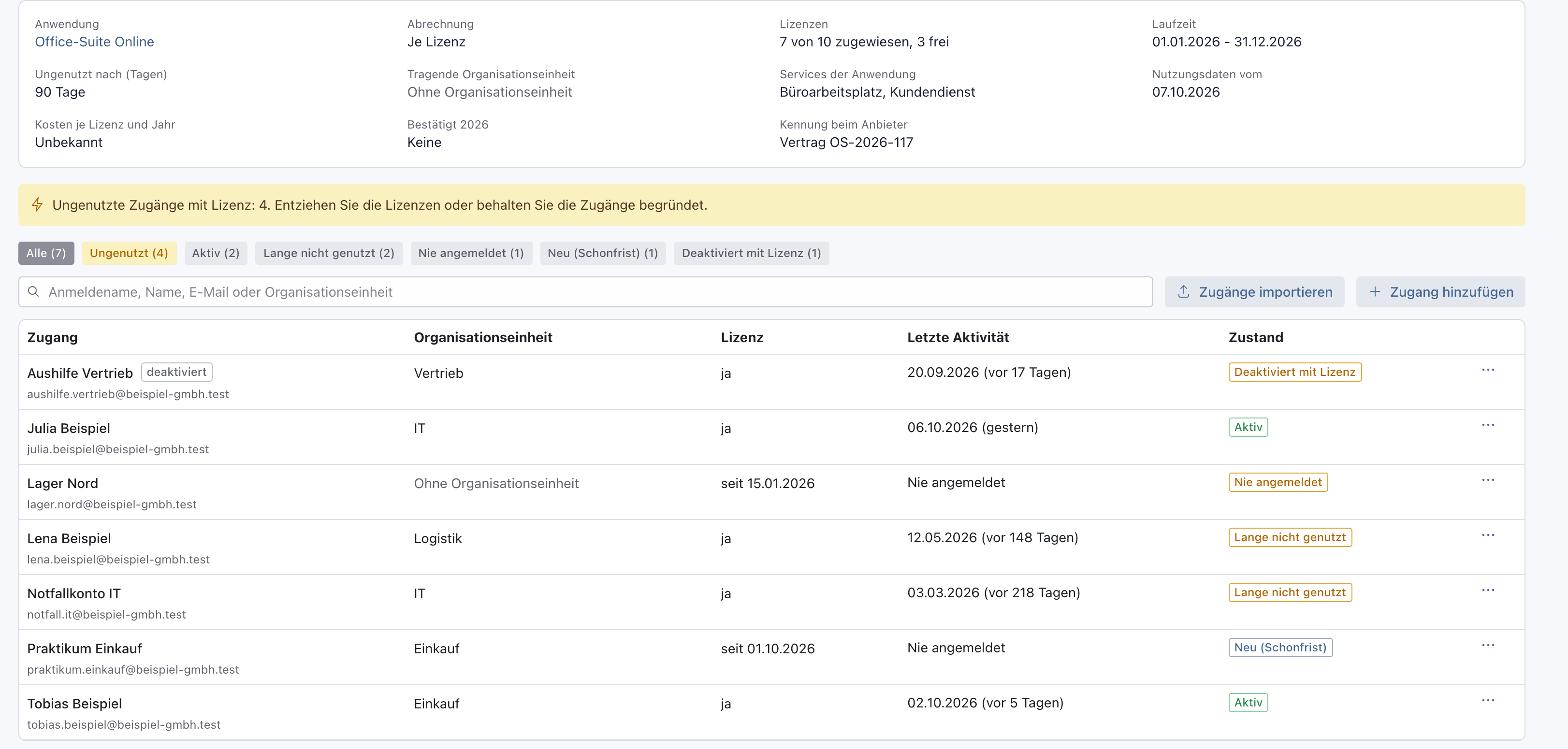Click Vertrag OS-2026-117 identifier

pyautogui.click(x=846, y=142)
